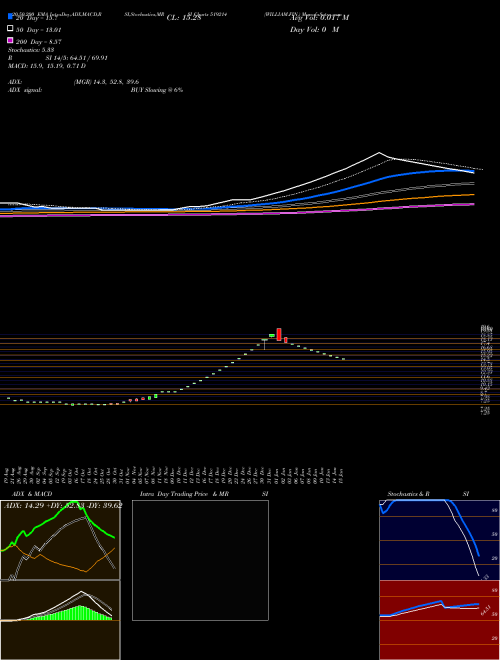The image size is (500, 660).
Task: Click the blue 20 Day legend swatch
Action: tap(10, 16)
